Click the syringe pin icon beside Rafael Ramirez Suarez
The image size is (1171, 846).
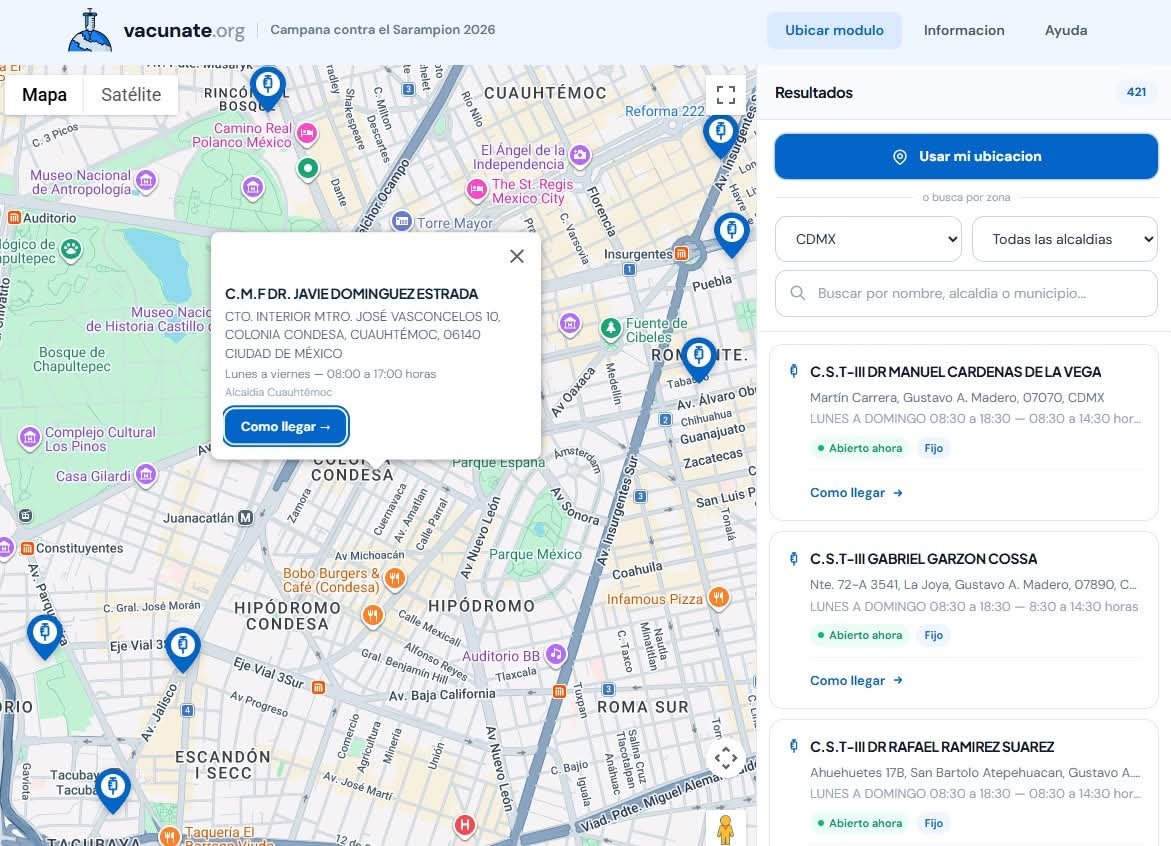793,746
